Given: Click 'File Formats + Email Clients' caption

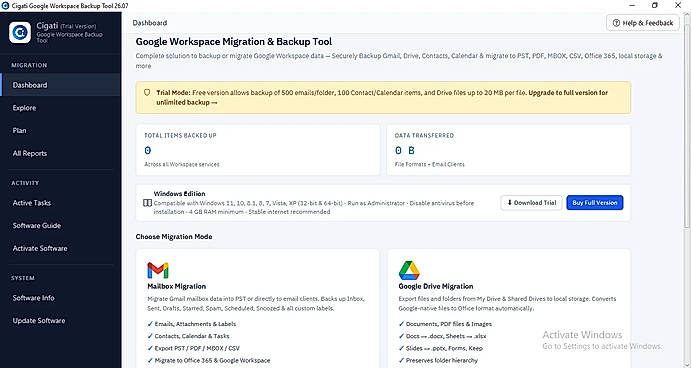Looking at the screenshot, I should (x=430, y=164).
